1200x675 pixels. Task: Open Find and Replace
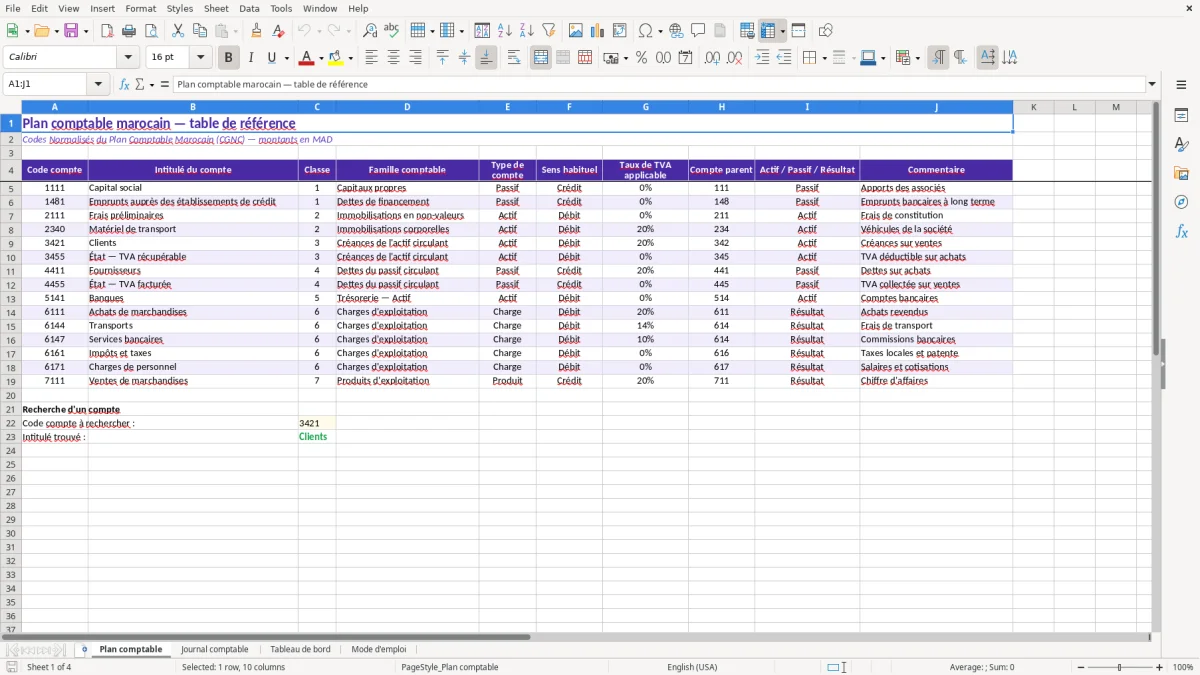[370, 31]
